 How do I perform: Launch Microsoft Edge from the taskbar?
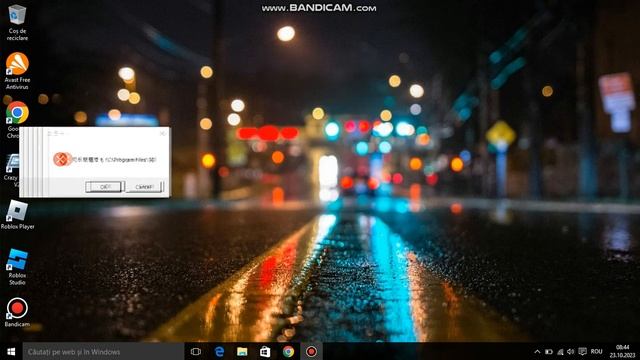219,351
